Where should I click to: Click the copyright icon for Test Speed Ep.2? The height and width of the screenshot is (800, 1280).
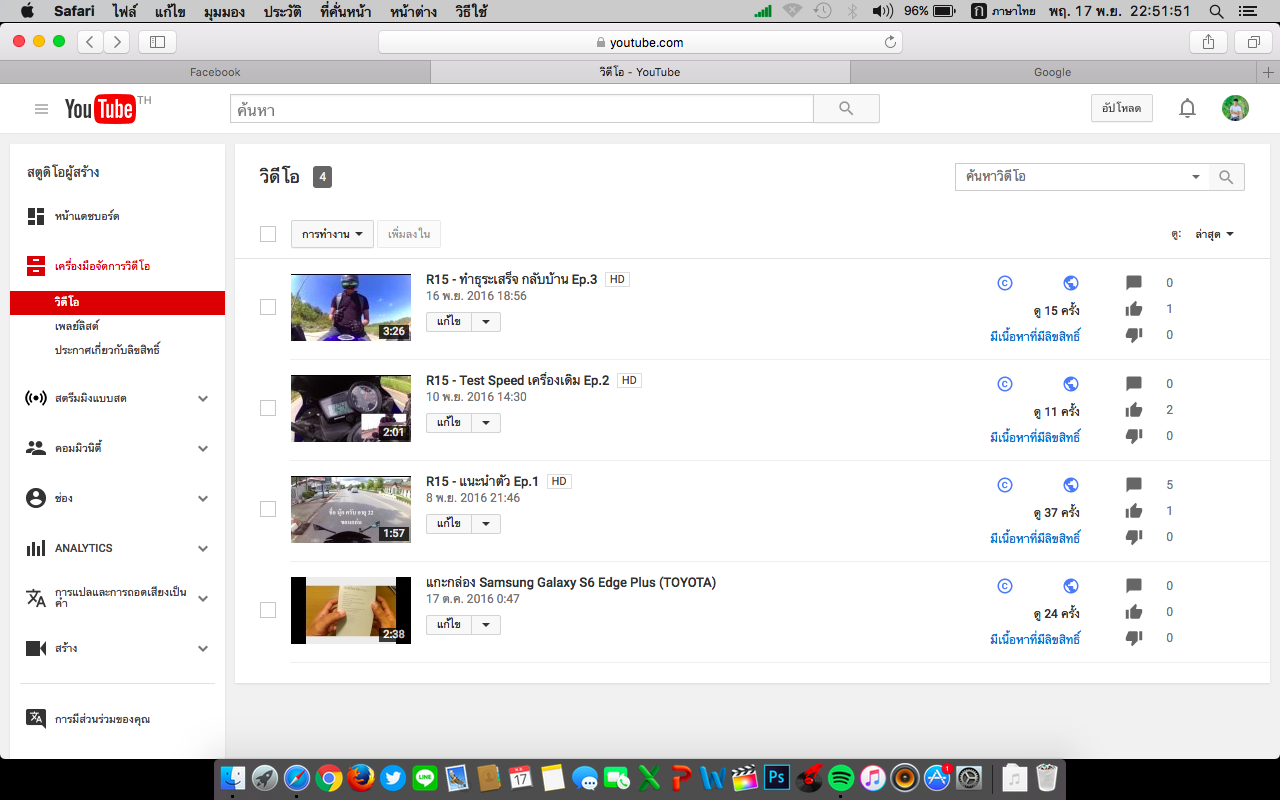coord(1005,384)
